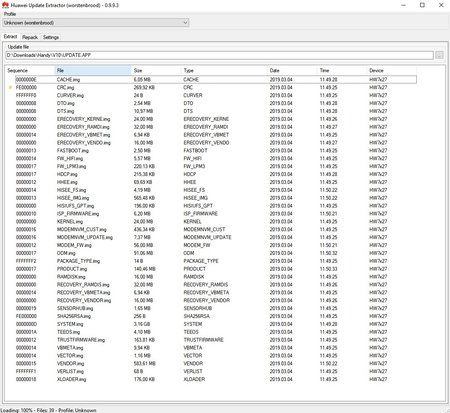The image size is (450, 413).
Task: Select the TRUSTFIRMWARE.img row
Action: 216,340
